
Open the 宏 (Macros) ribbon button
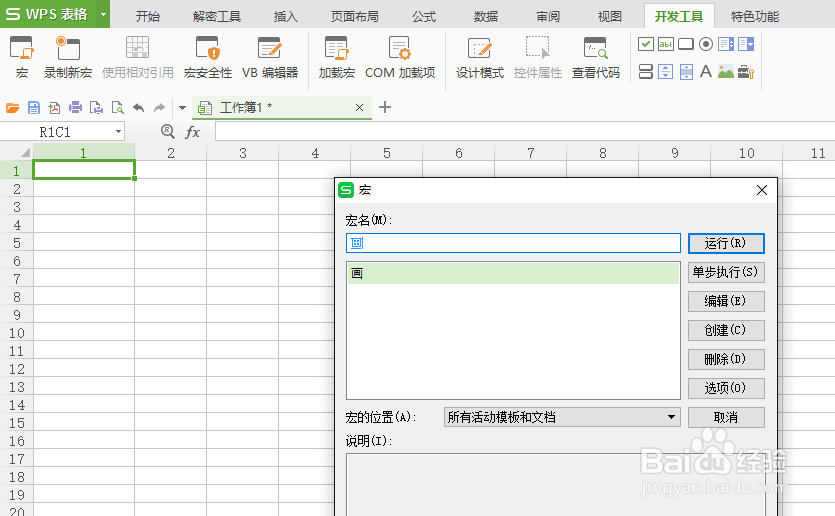pos(21,58)
